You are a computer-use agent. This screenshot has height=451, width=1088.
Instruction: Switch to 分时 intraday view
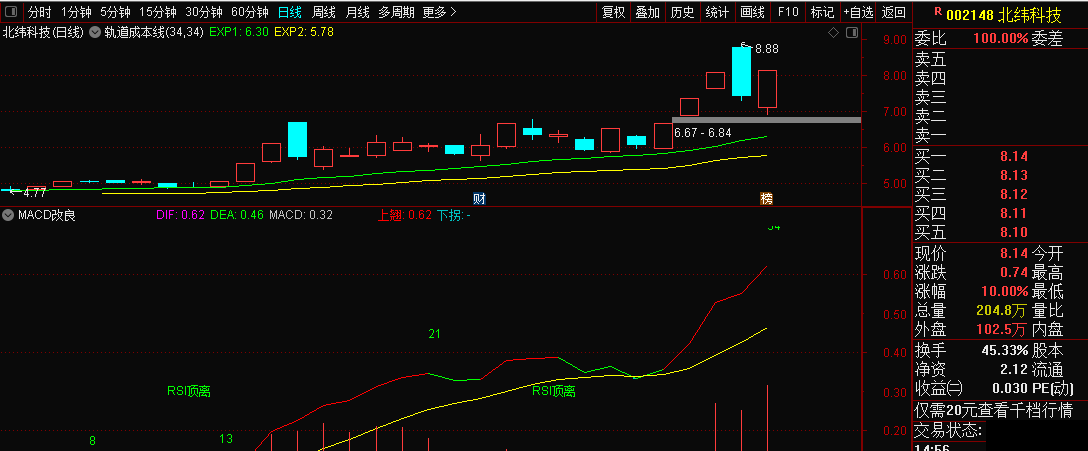40,12
